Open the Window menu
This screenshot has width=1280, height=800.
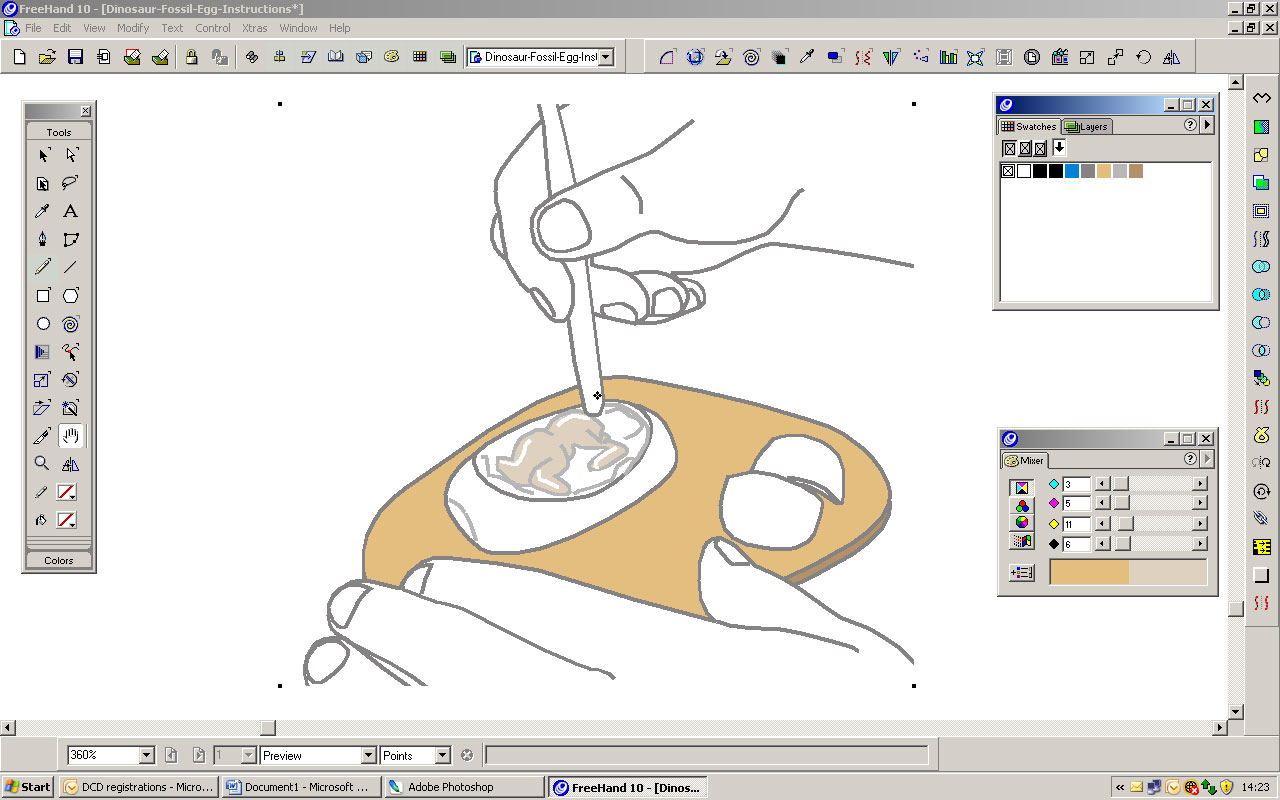point(298,28)
